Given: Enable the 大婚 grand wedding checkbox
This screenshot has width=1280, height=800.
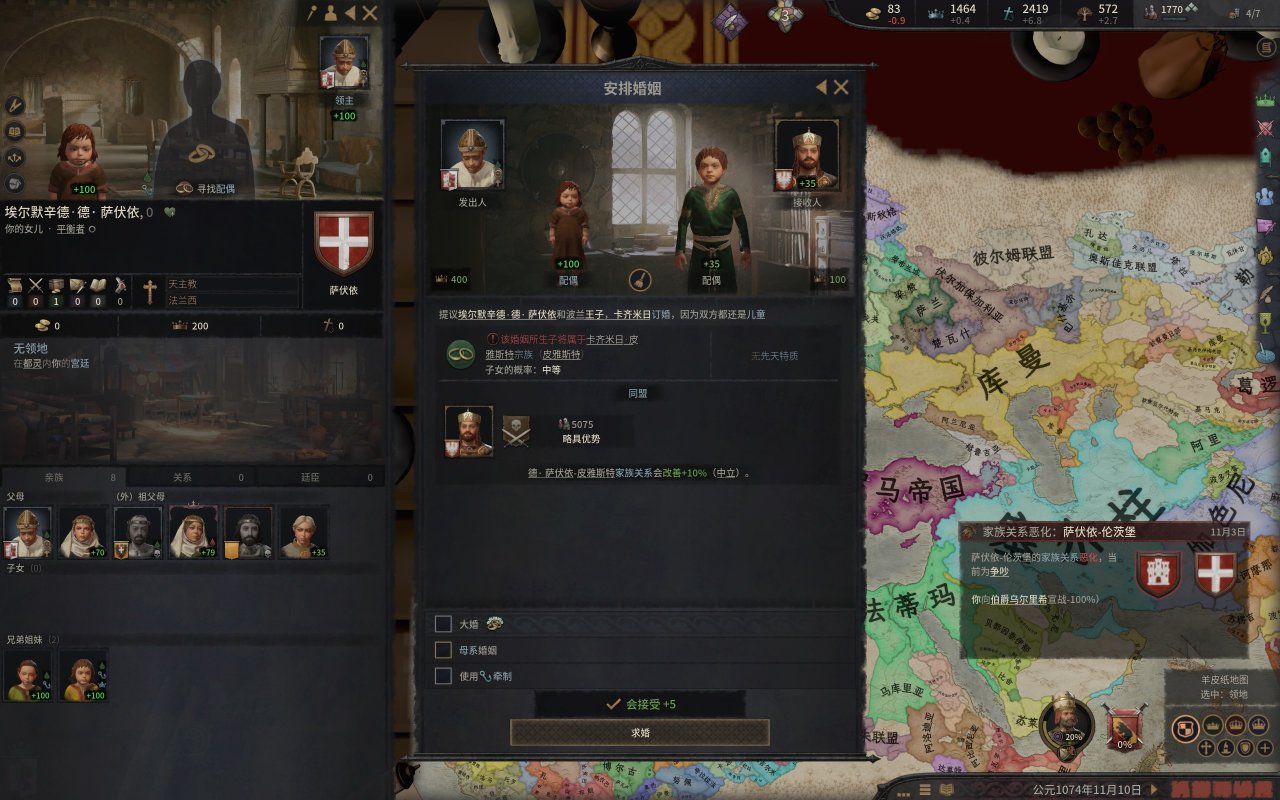Looking at the screenshot, I should click(x=443, y=624).
